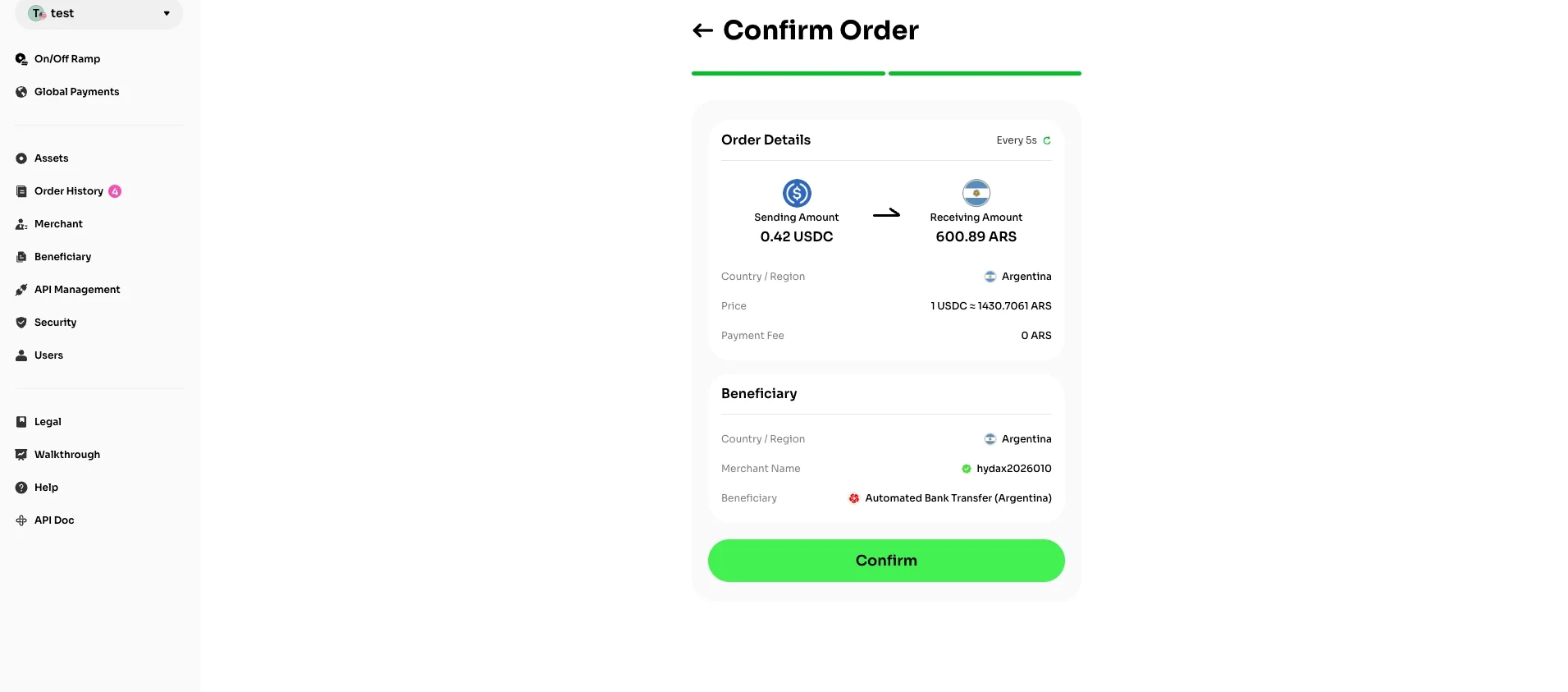The height and width of the screenshot is (692, 1568).
Task: Open the On/Off Ramp sidebar item
Action: tap(57, 59)
